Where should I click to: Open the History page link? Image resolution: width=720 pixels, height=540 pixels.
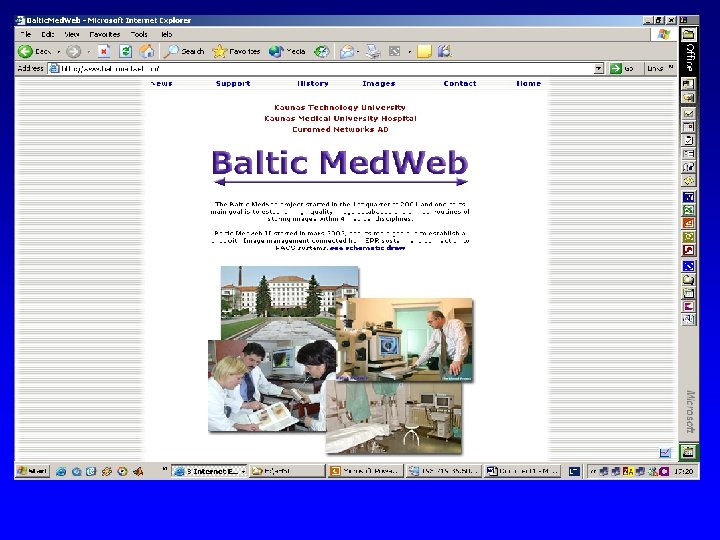313,84
